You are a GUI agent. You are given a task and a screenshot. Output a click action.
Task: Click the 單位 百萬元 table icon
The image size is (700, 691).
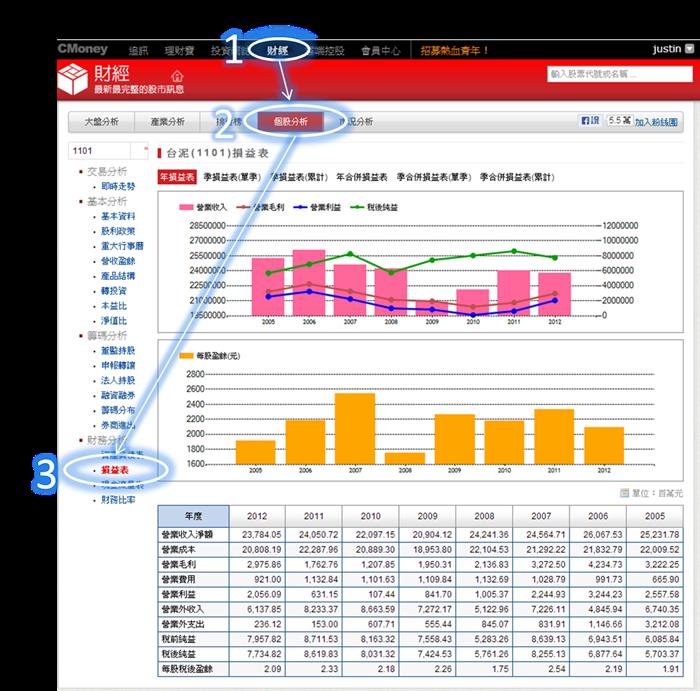click(x=625, y=493)
